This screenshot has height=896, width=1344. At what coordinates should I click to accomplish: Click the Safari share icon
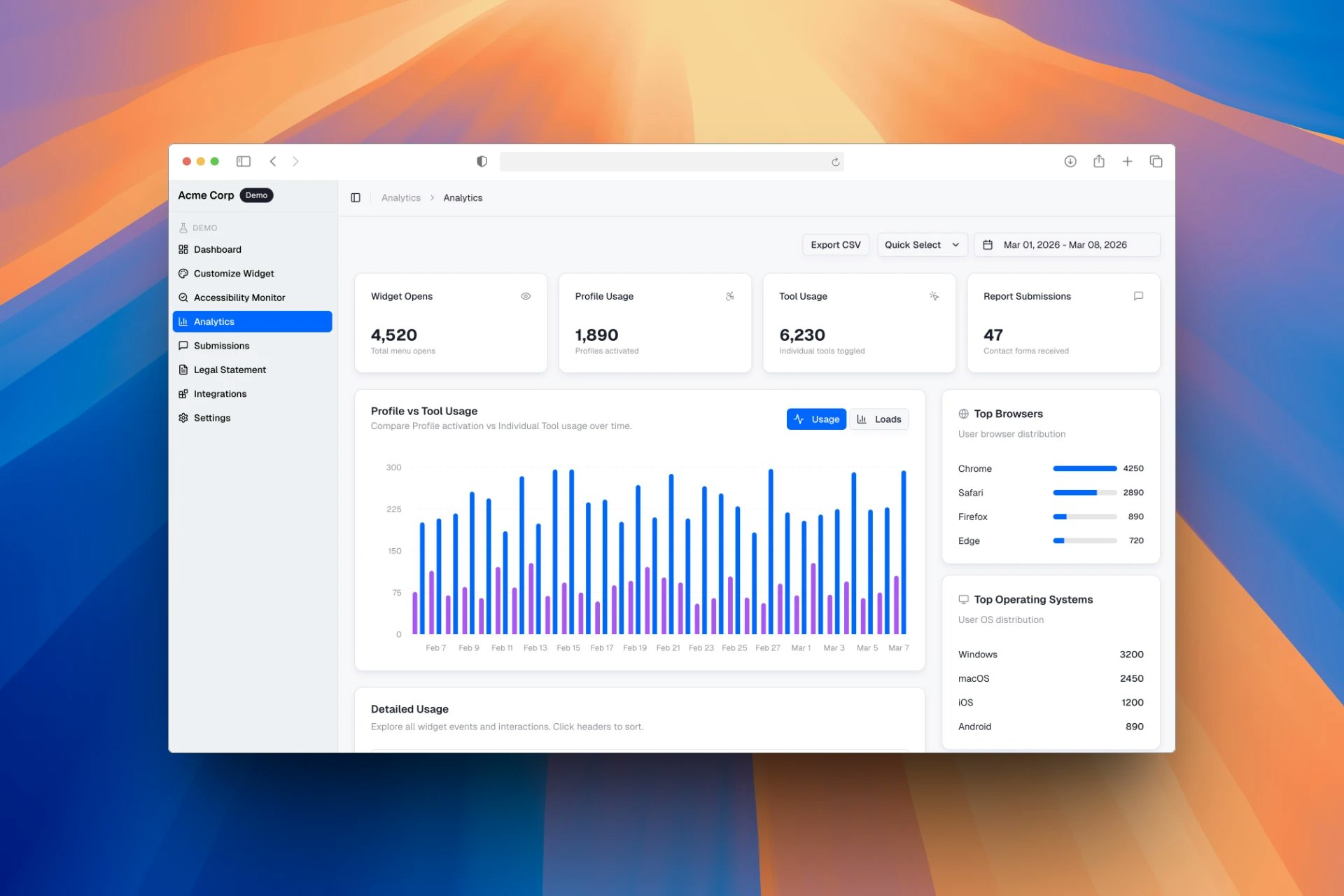point(1099,162)
